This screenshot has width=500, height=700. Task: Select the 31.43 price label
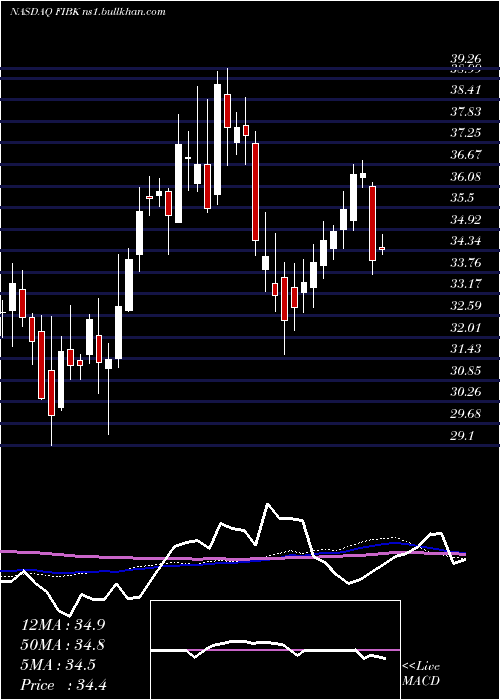pos(465,349)
